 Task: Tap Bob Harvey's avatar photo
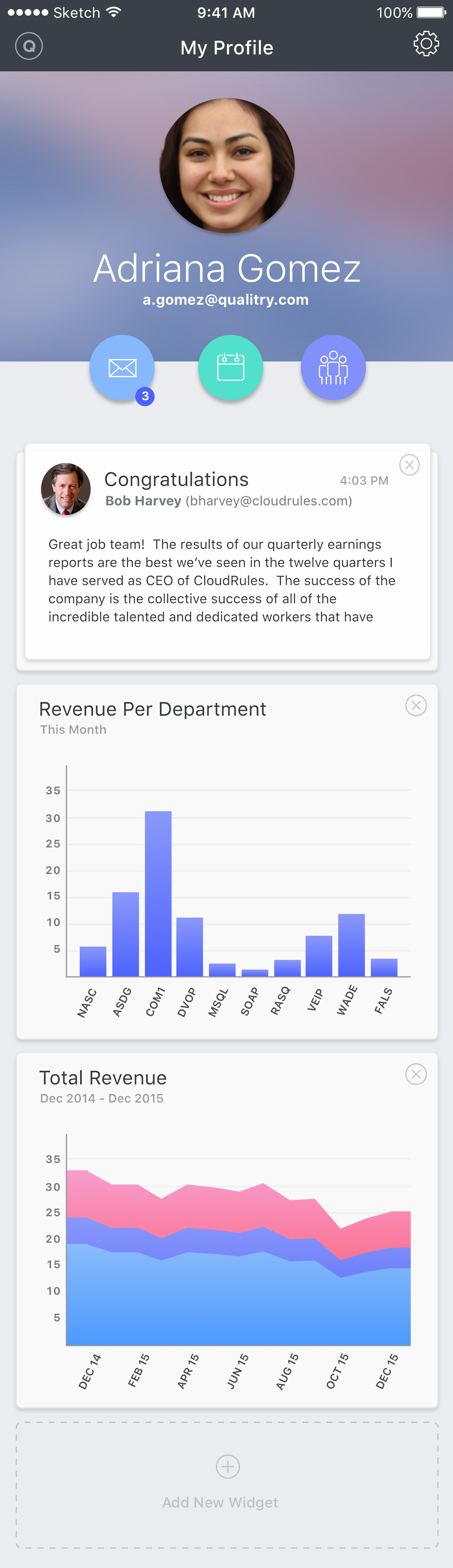(66, 489)
